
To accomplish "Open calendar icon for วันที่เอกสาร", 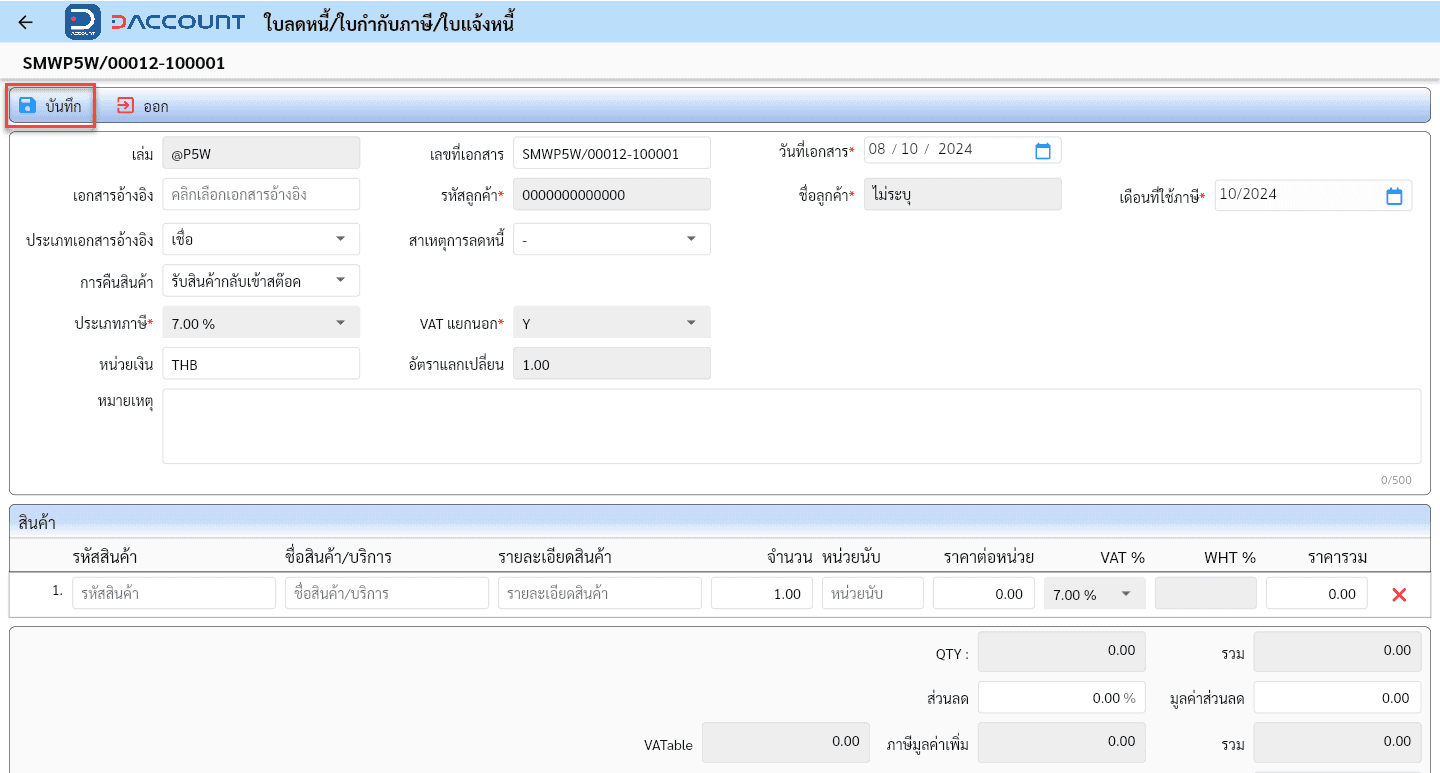I will 1042,151.
